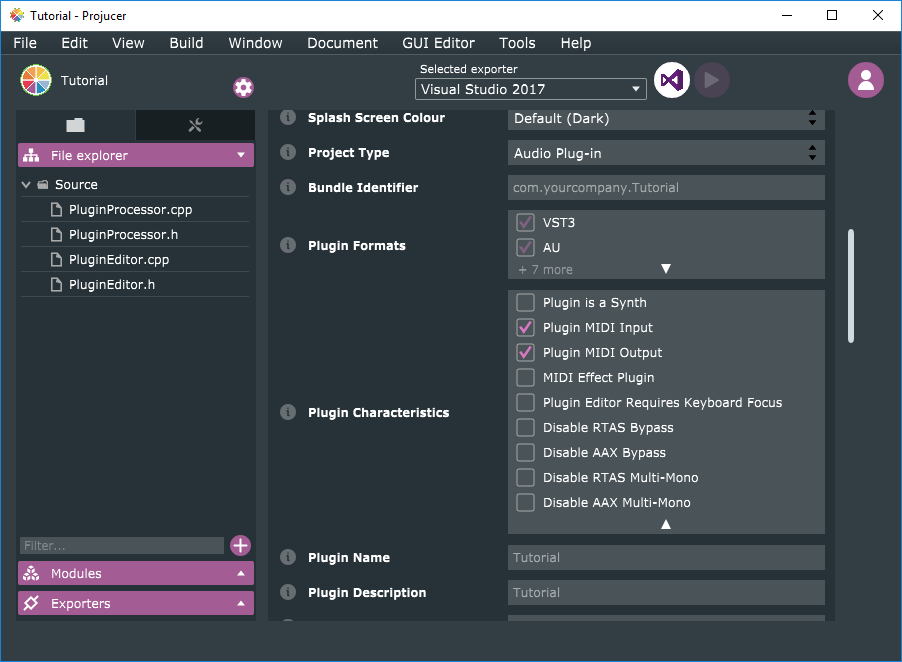
Task: Open the Edit menu
Action: click(x=75, y=43)
